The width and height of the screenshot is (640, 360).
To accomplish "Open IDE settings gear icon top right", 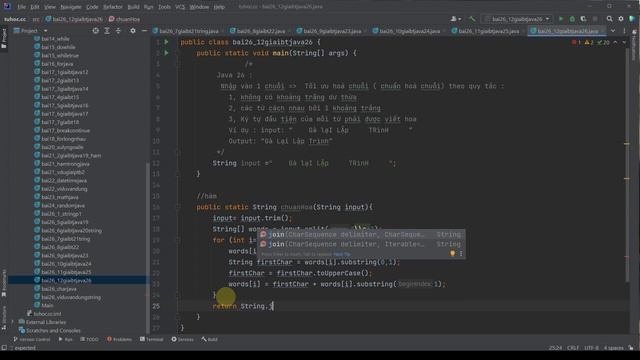I will coord(621,19).
